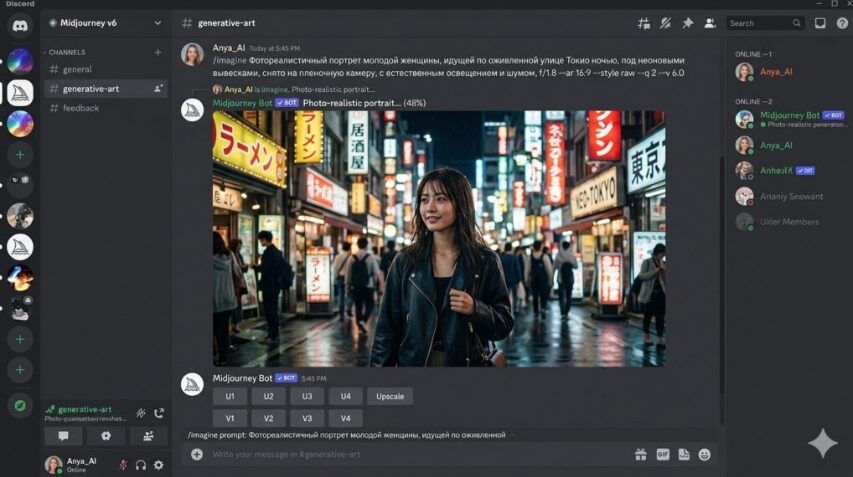This screenshot has width=853, height=477.
Task: Open the GIF picker button
Action: pyautogui.click(x=663, y=454)
